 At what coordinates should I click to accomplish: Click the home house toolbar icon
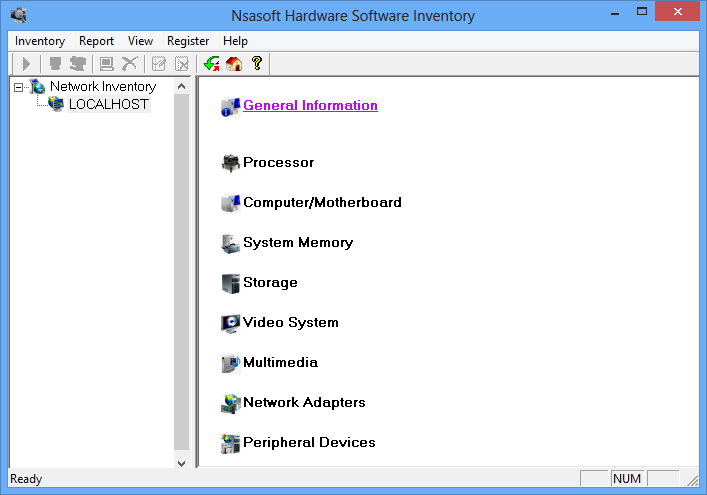(234, 64)
